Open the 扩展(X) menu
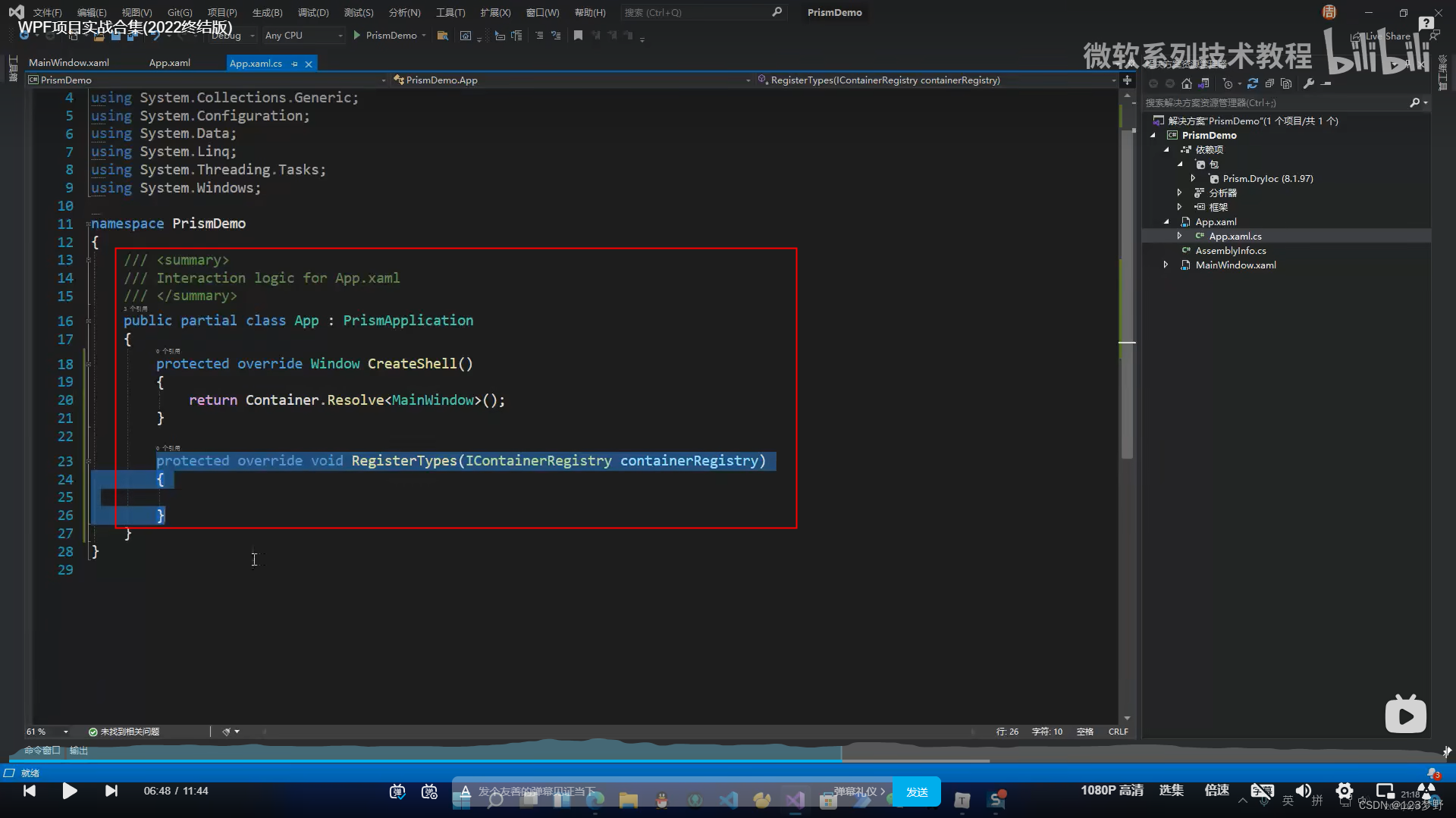The image size is (1456, 818). pos(495,13)
